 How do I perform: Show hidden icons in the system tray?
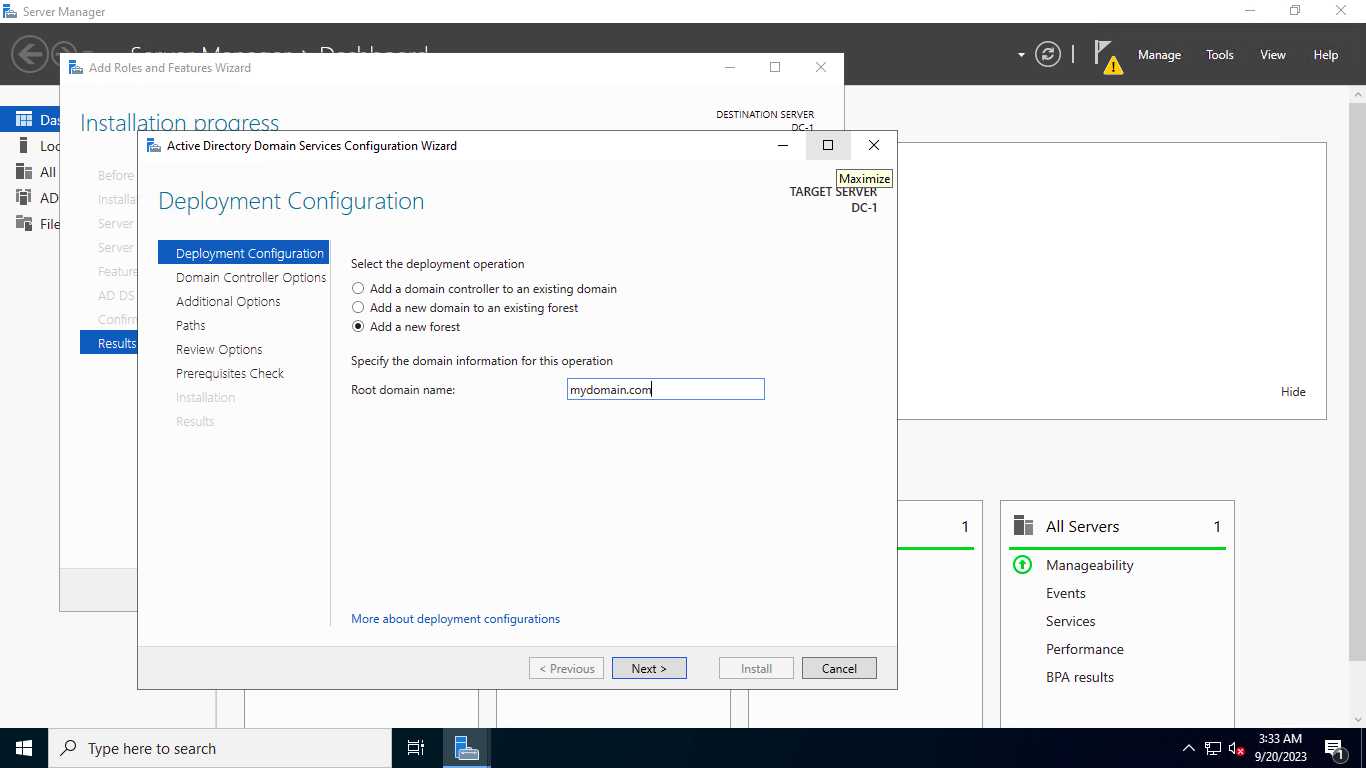pos(1188,747)
